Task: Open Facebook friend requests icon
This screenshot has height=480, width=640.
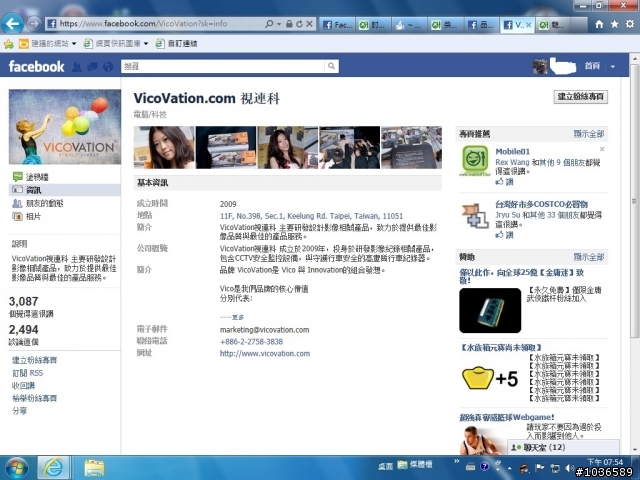Action: tap(77, 67)
